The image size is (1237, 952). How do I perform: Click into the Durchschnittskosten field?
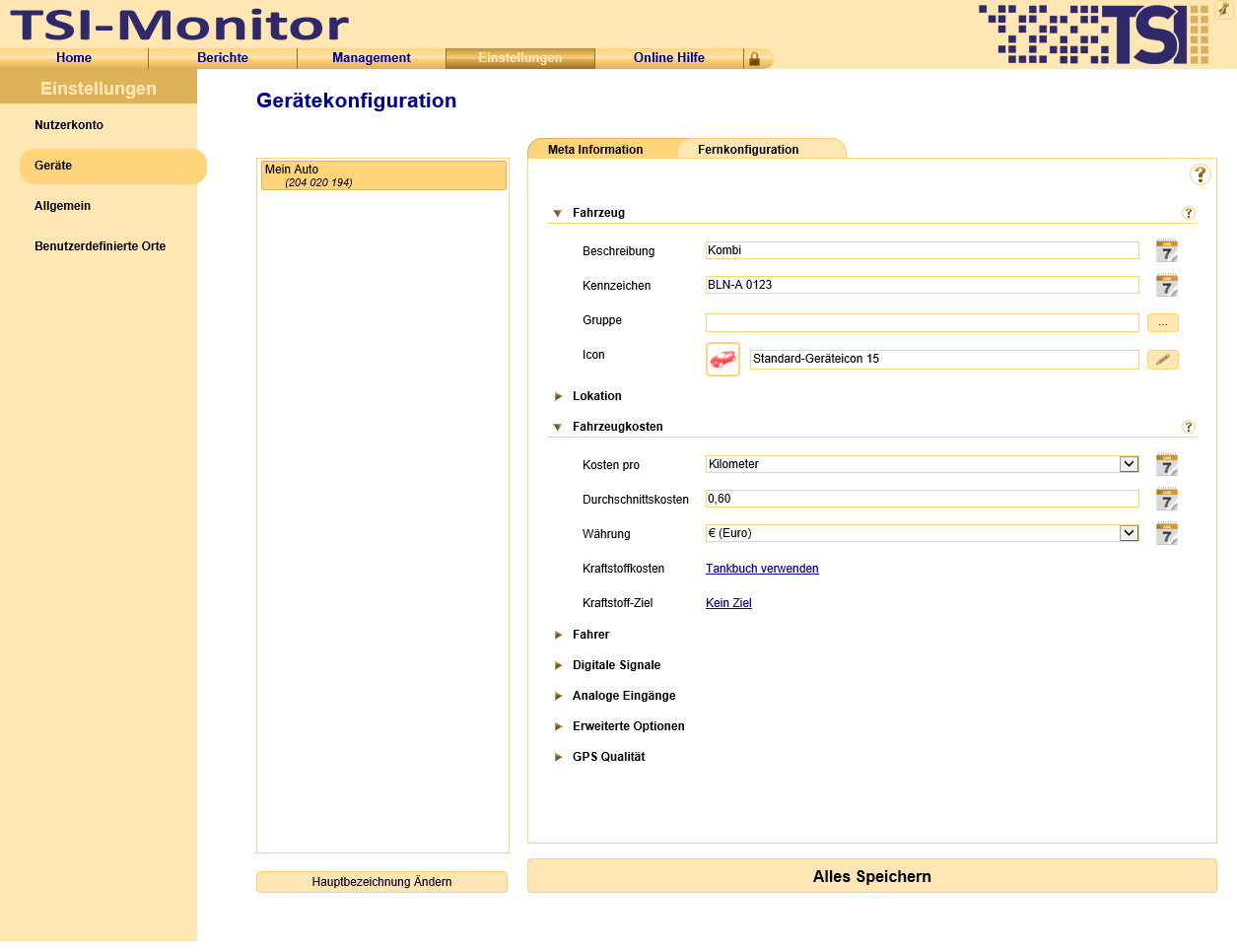(x=923, y=499)
